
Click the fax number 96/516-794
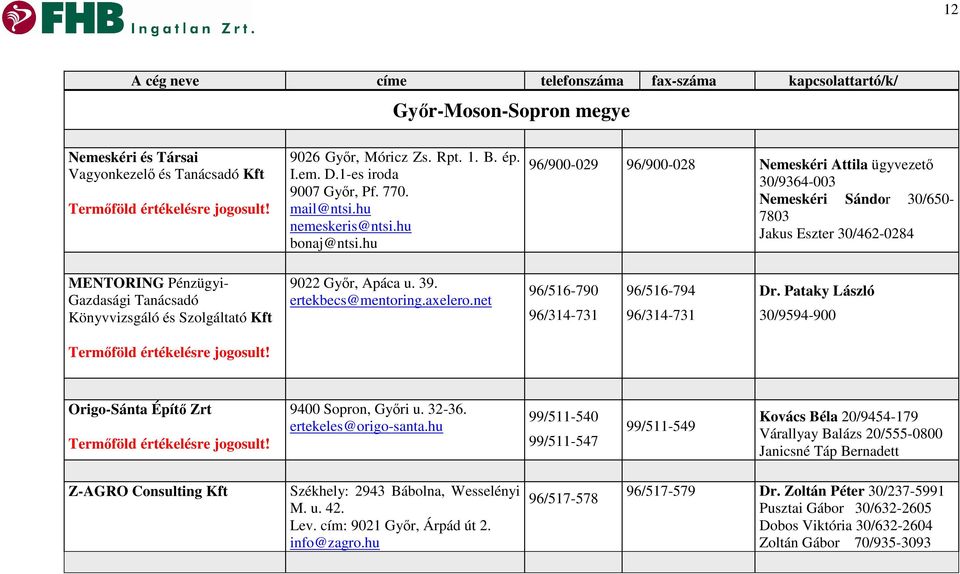pyautogui.click(x=661, y=291)
